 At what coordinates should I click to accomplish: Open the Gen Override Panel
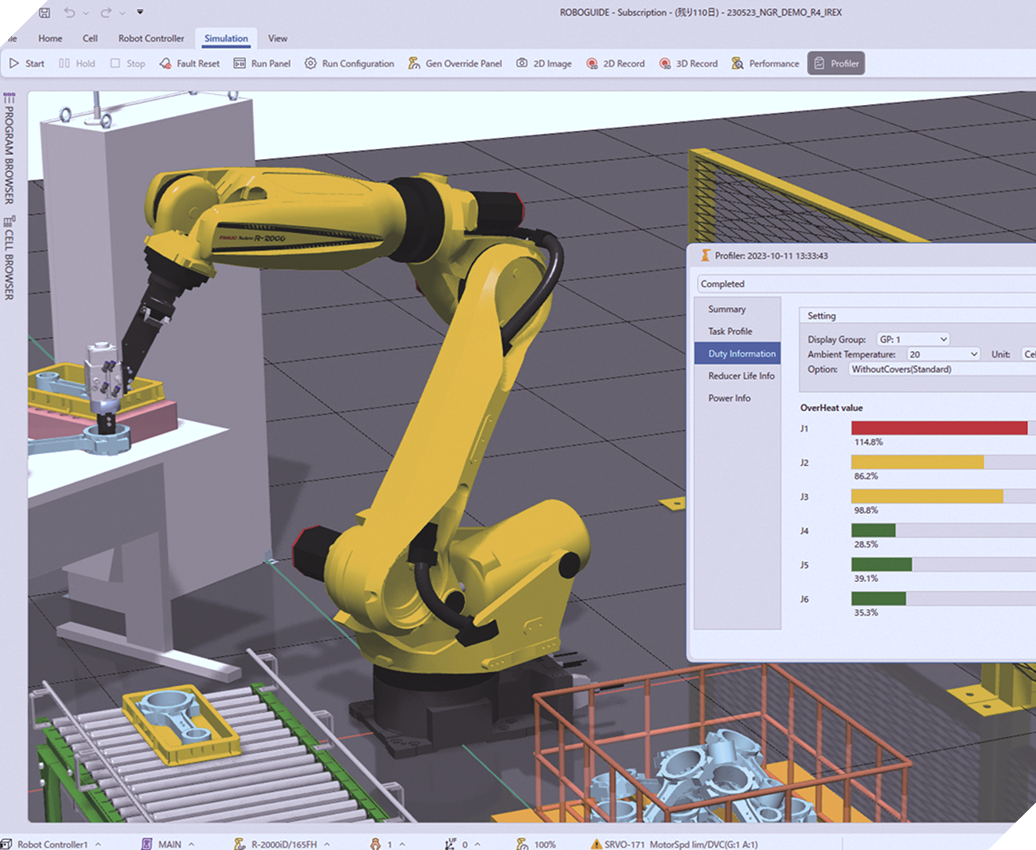point(455,63)
